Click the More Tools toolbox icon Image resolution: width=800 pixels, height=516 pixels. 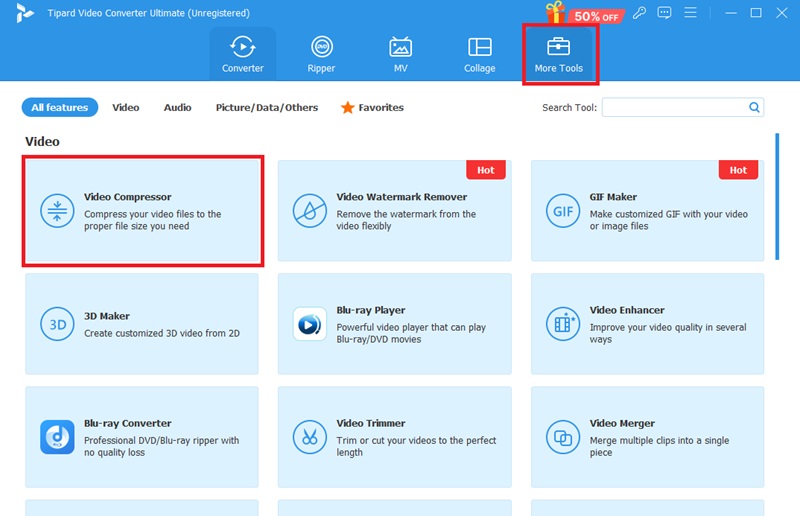pos(559,46)
